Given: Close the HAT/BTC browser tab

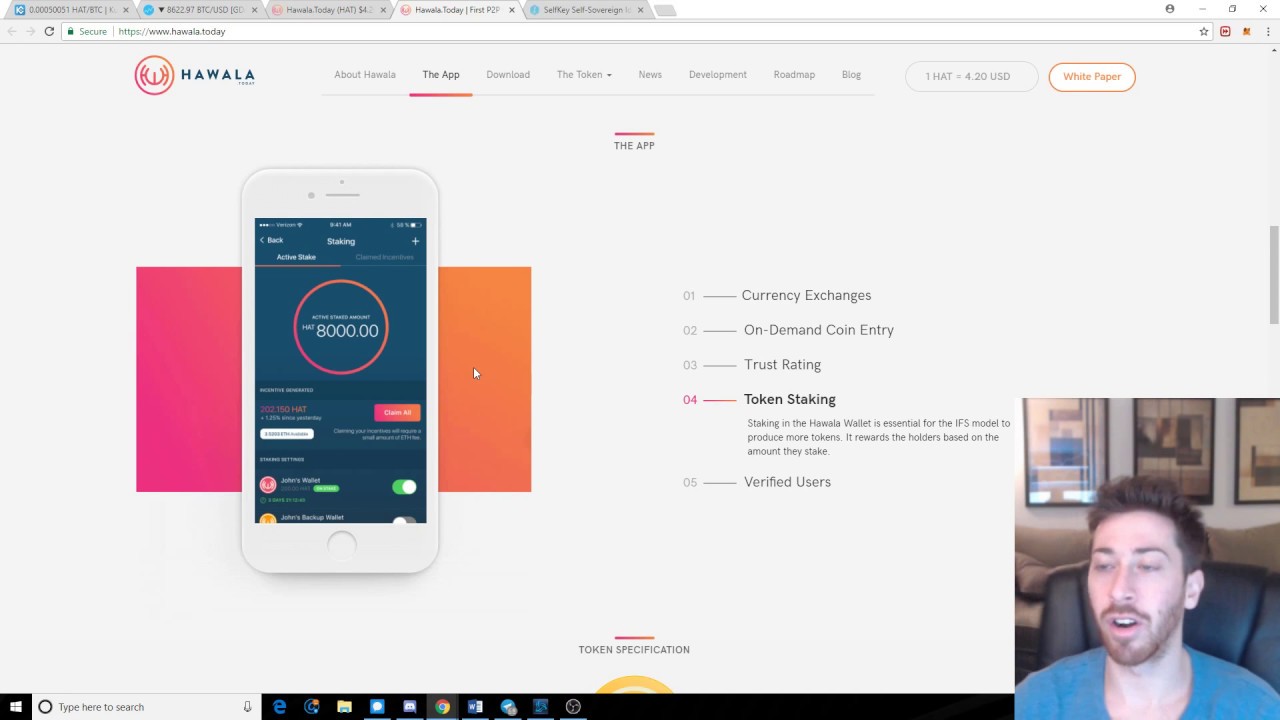Looking at the screenshot, I should [126, 10].
